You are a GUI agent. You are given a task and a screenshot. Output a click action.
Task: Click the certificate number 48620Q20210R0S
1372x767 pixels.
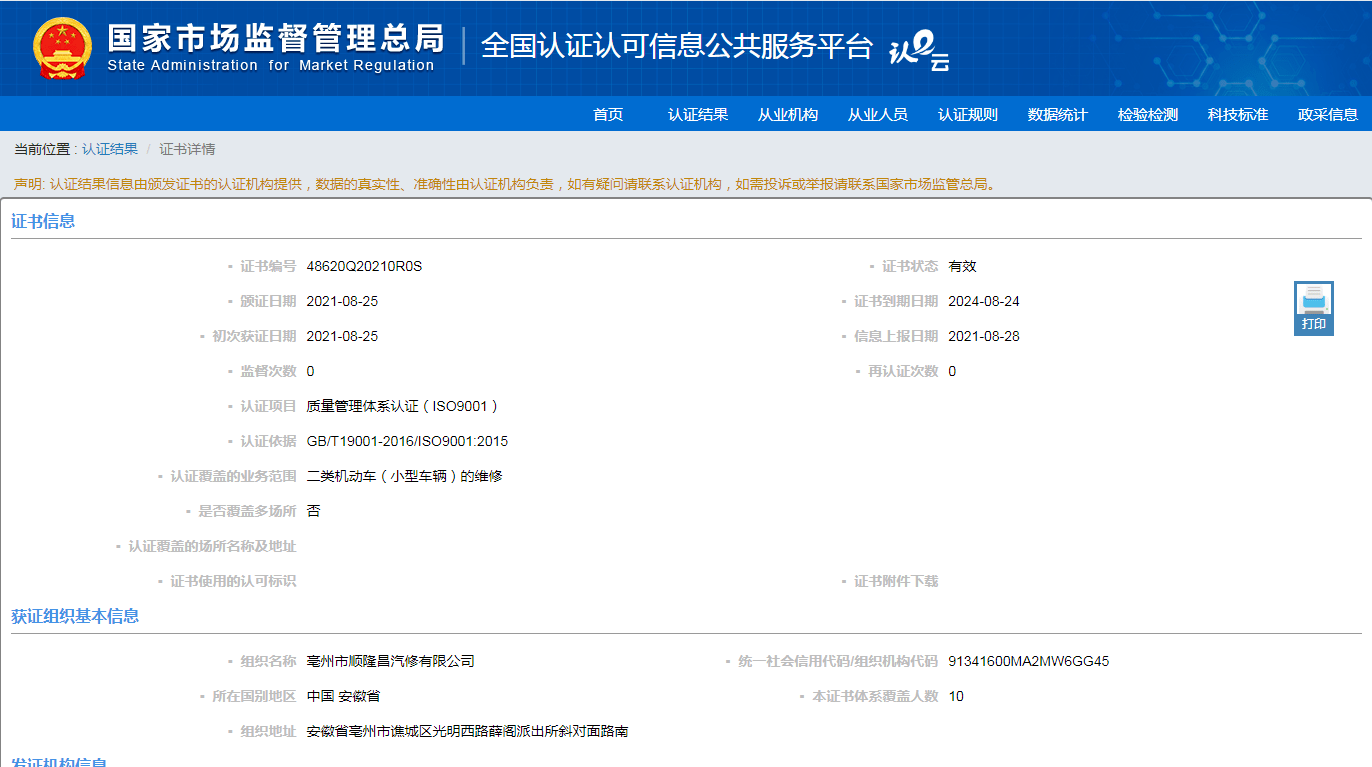click(364, 266)
